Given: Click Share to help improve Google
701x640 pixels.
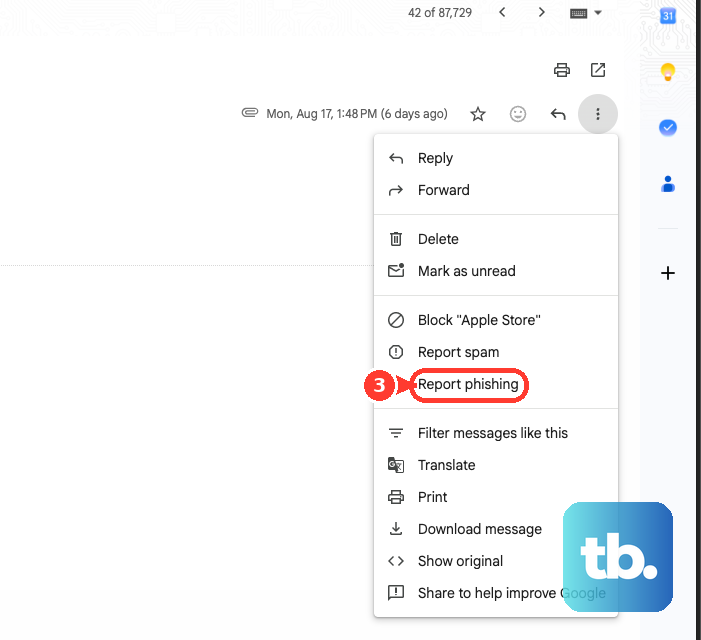Looking at the screenshot, I should [x=496, y=593].
